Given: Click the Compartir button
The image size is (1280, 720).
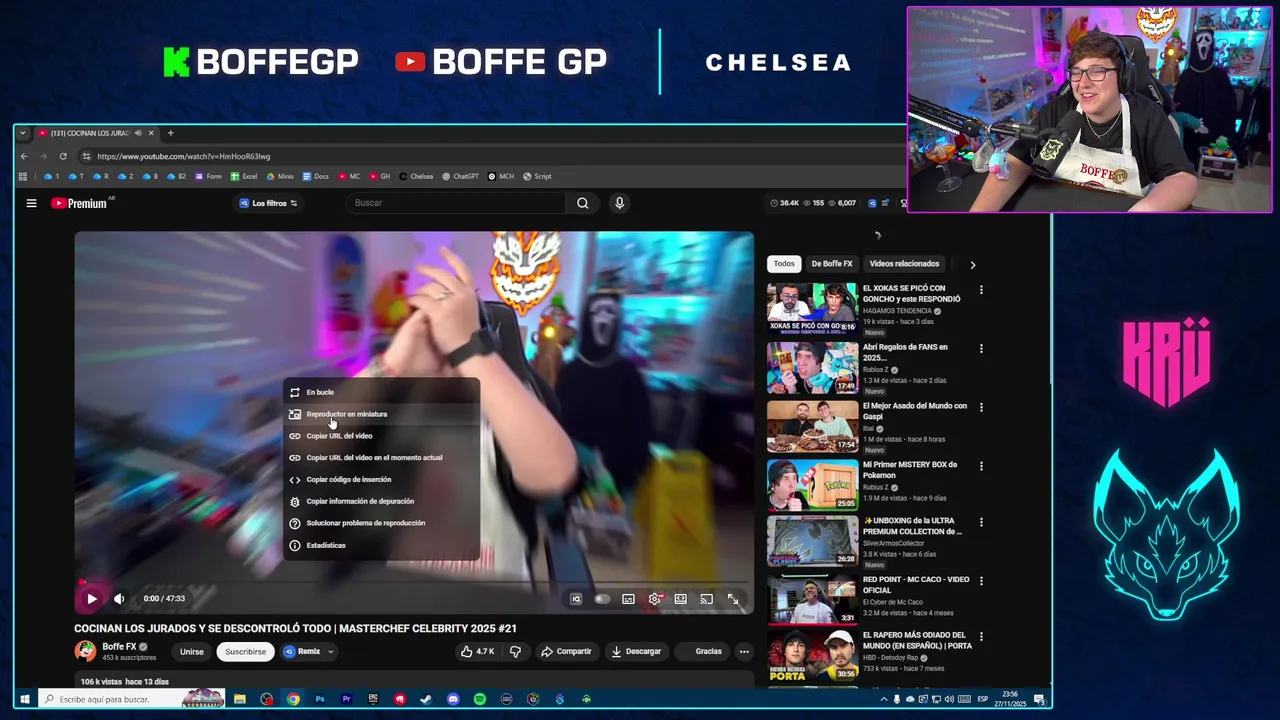Looking at the screenshot, I should click(x=566, y=651).
